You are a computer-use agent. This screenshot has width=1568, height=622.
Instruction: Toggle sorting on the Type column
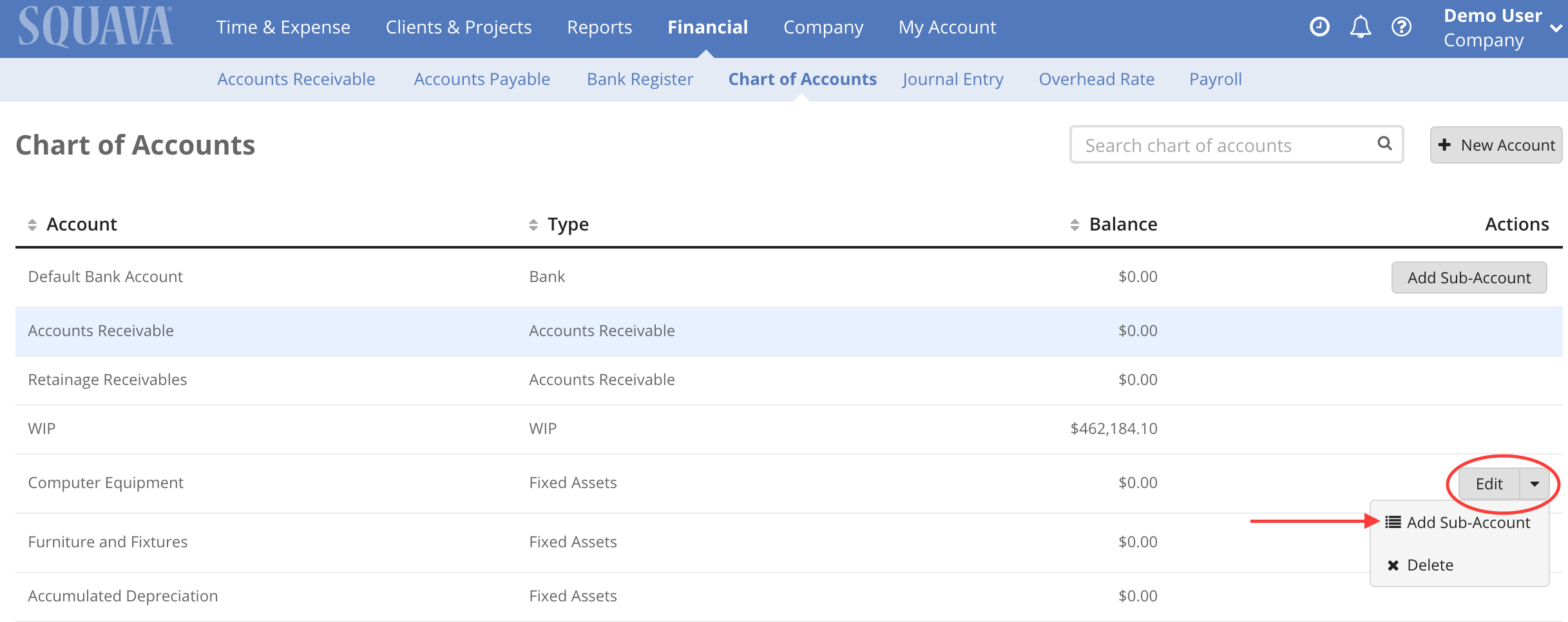[x=532, y=224]
